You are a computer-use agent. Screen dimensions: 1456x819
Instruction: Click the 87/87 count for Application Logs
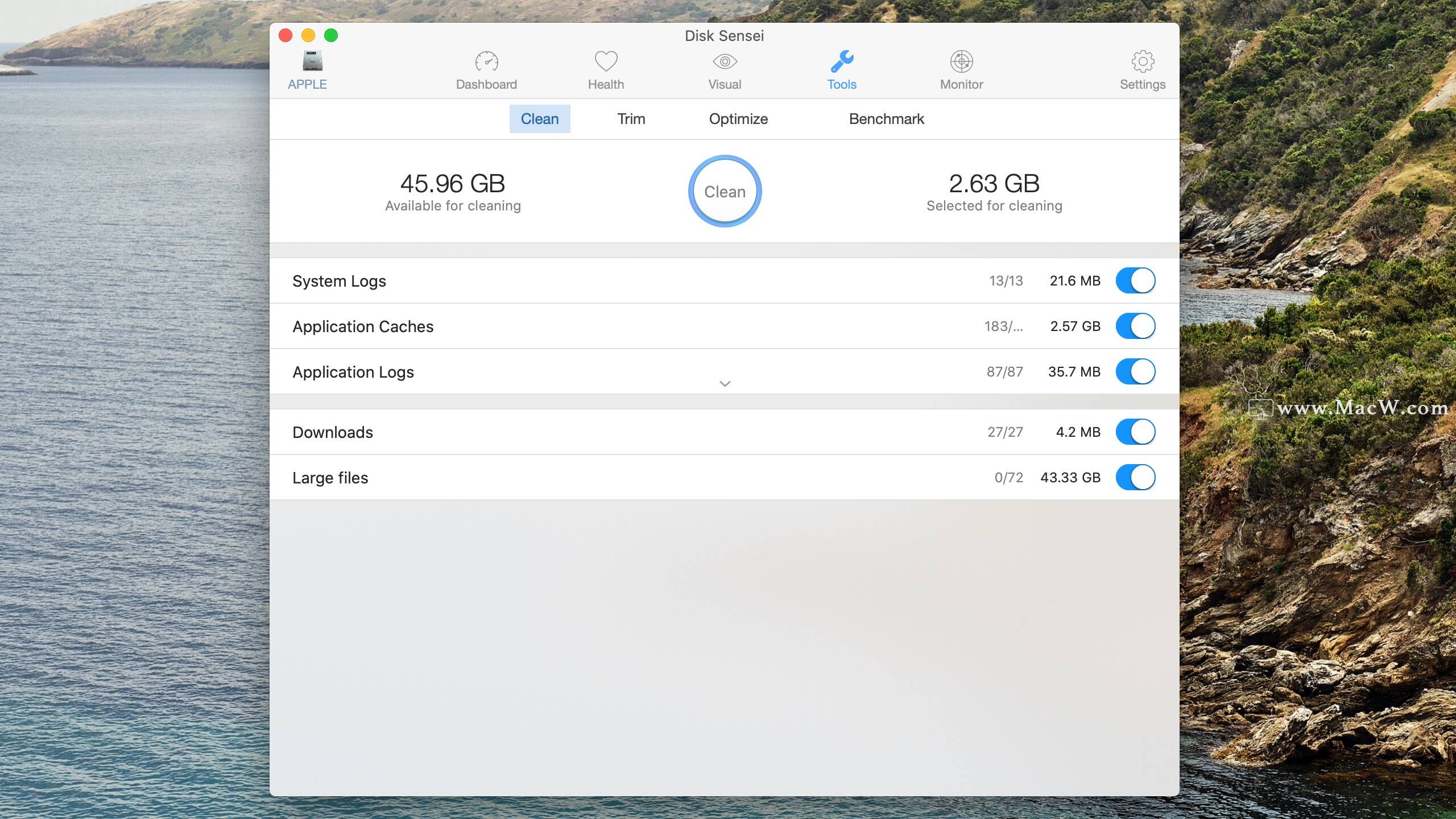click(x=1004, y=371)
